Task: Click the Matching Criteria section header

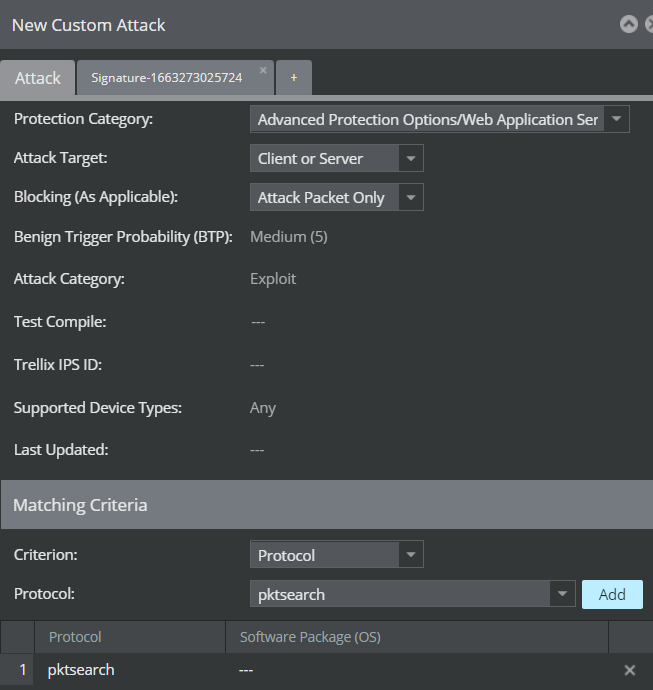Action: click(x=326, y=505)
